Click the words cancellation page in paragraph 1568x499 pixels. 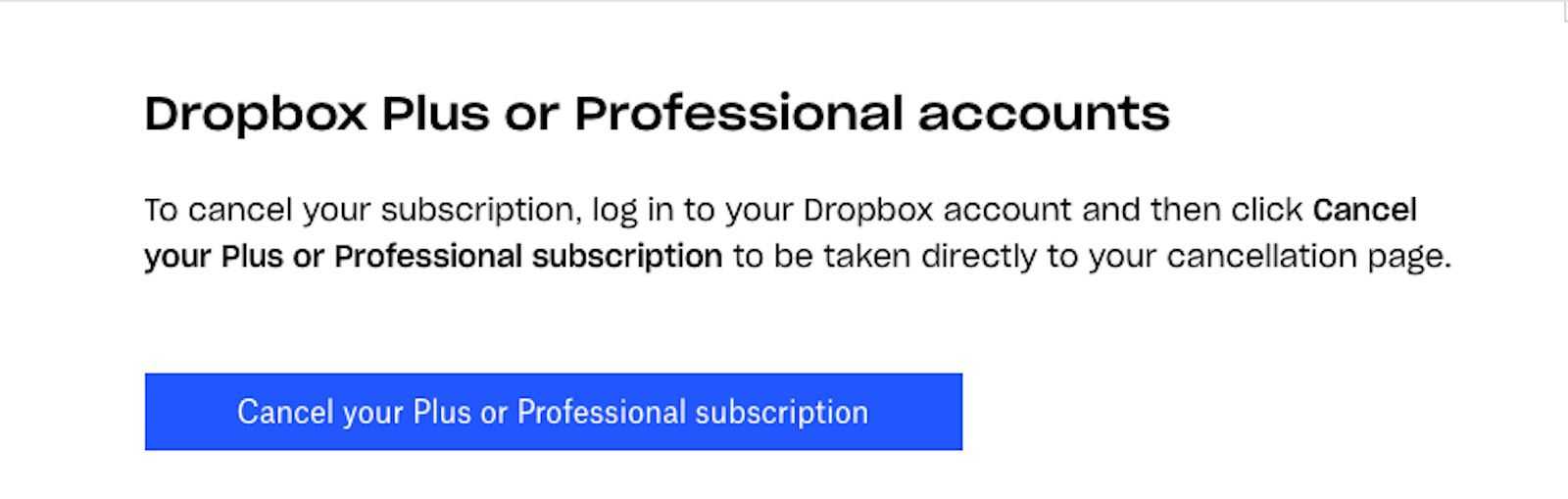coord(1309,257)
